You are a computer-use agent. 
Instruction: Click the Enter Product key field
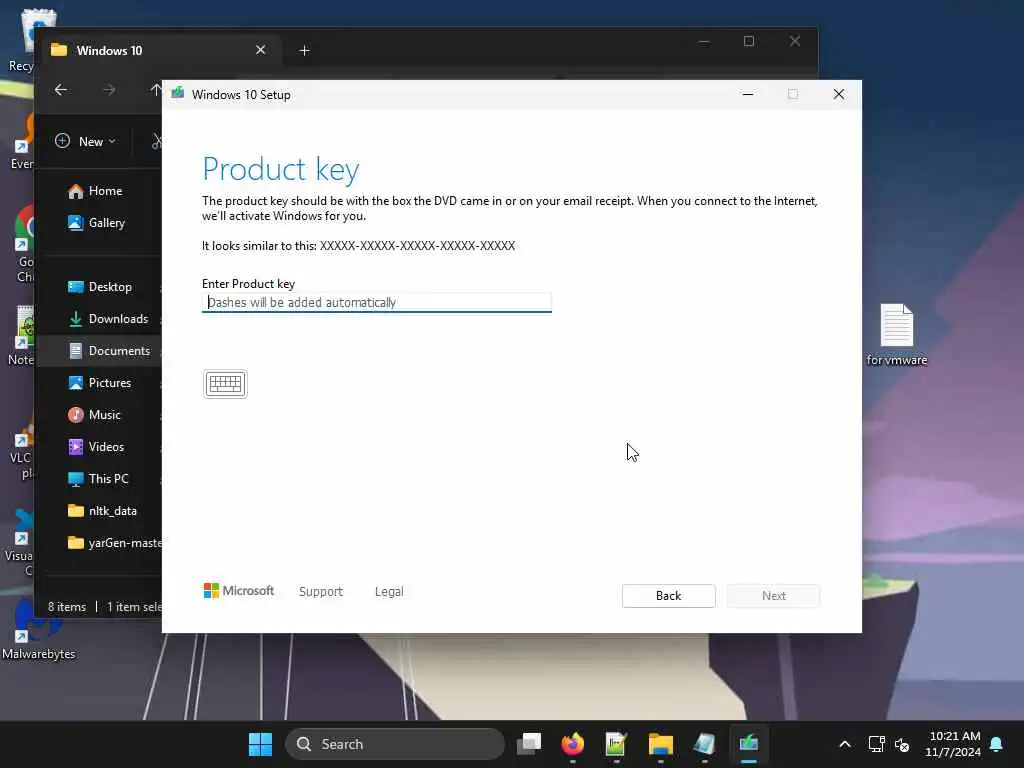click(377, 302)
